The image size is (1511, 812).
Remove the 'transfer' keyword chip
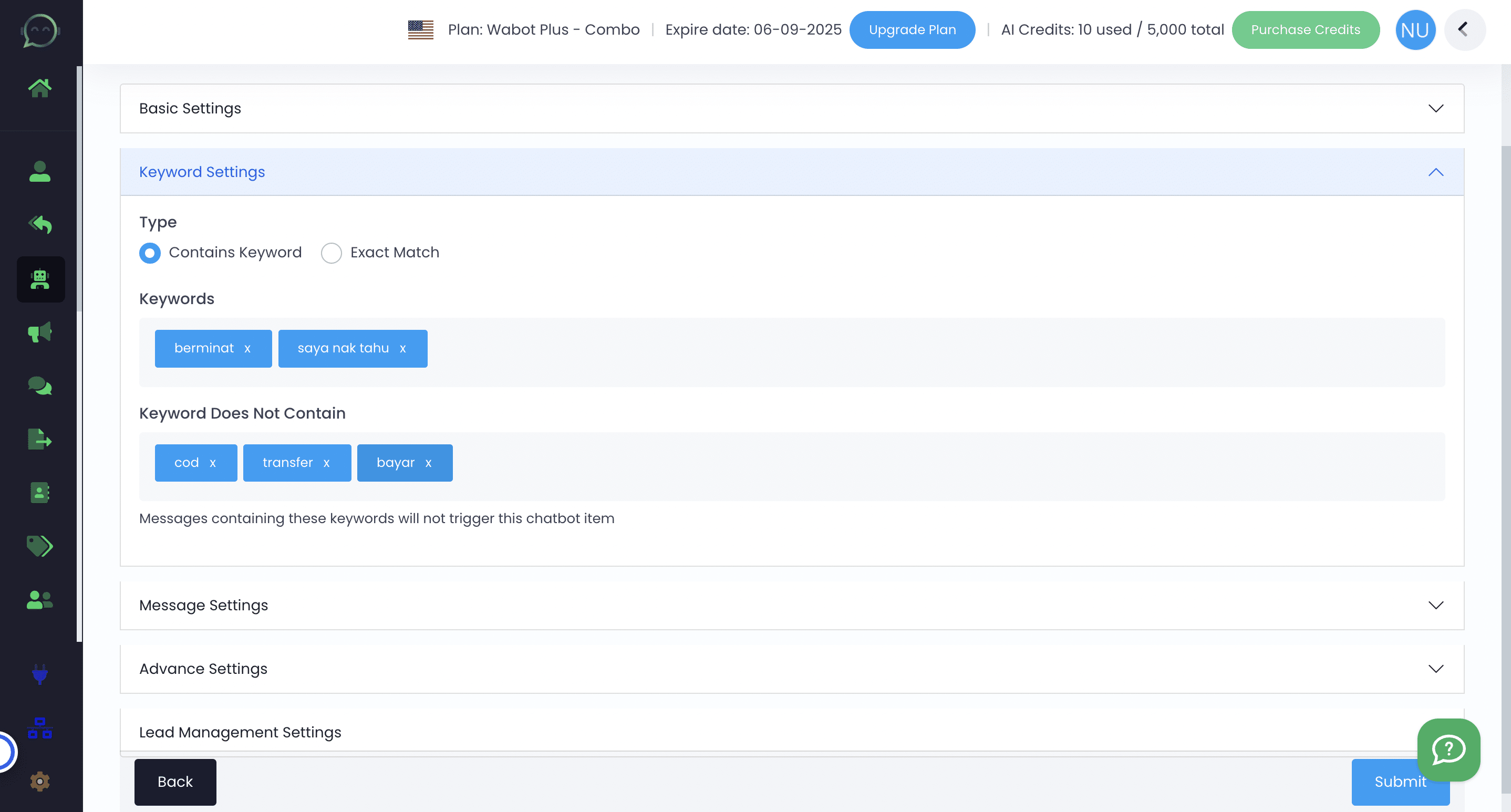coord(328,463)
